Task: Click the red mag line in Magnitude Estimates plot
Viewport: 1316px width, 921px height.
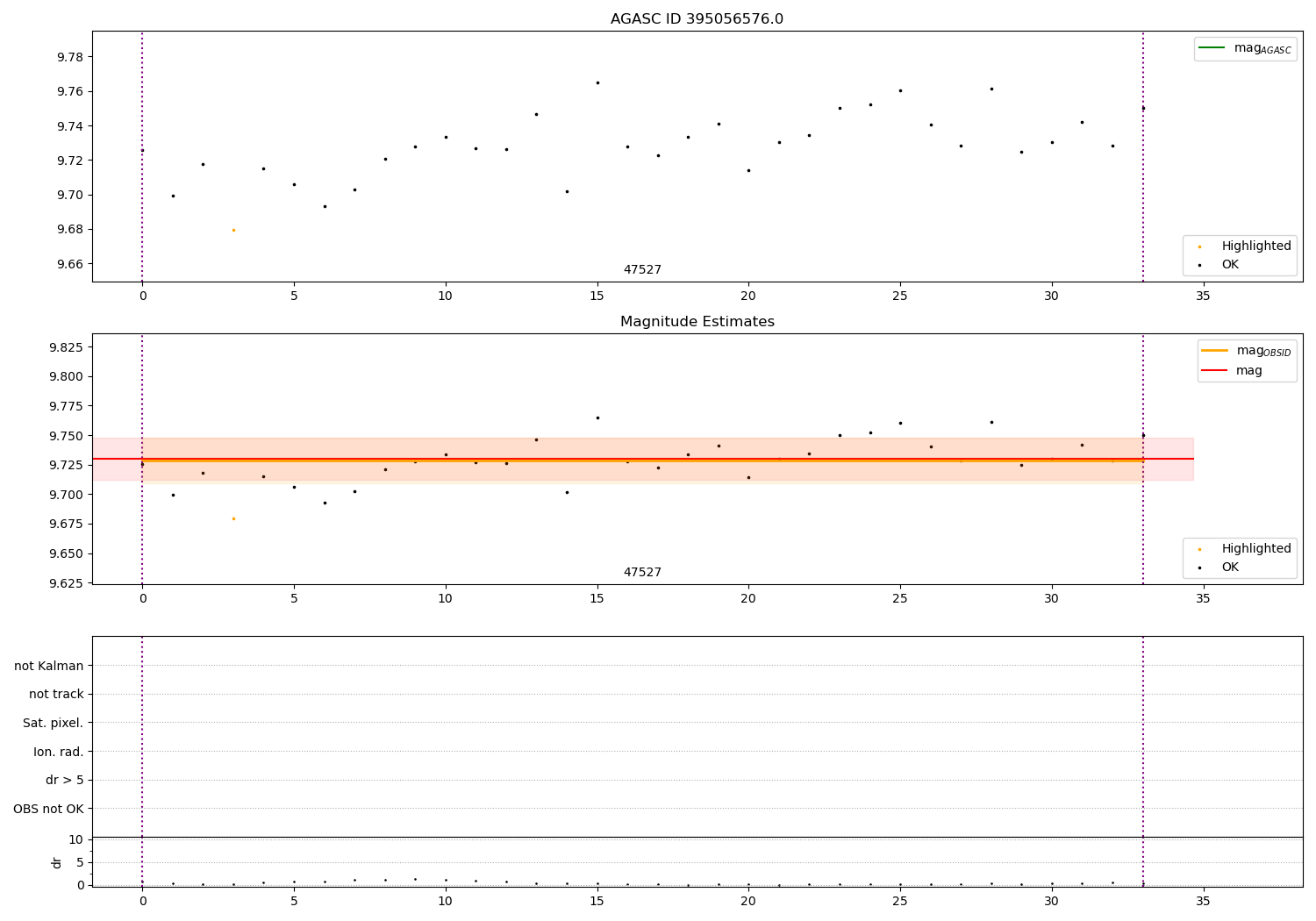Action: coord(642,459)
